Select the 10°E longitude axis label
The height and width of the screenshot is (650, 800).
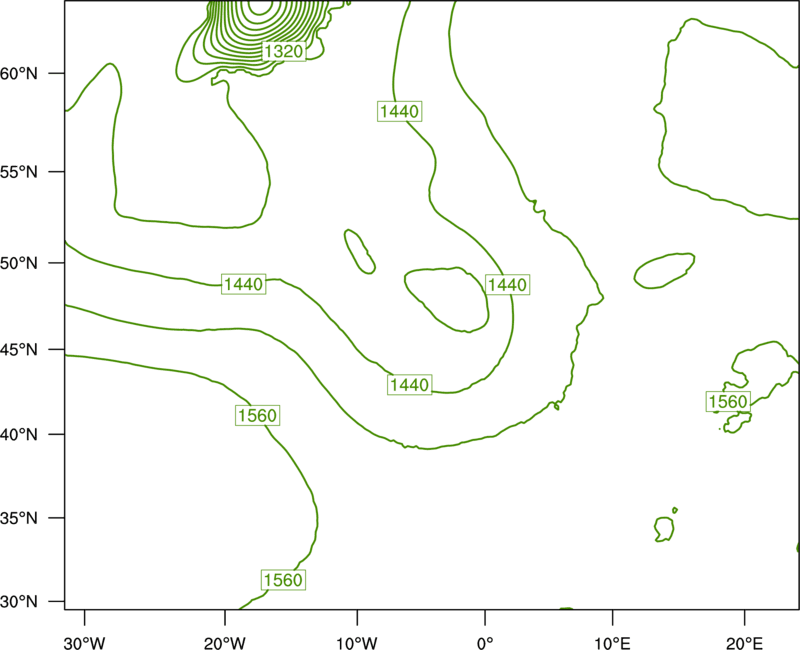(612, 642)
